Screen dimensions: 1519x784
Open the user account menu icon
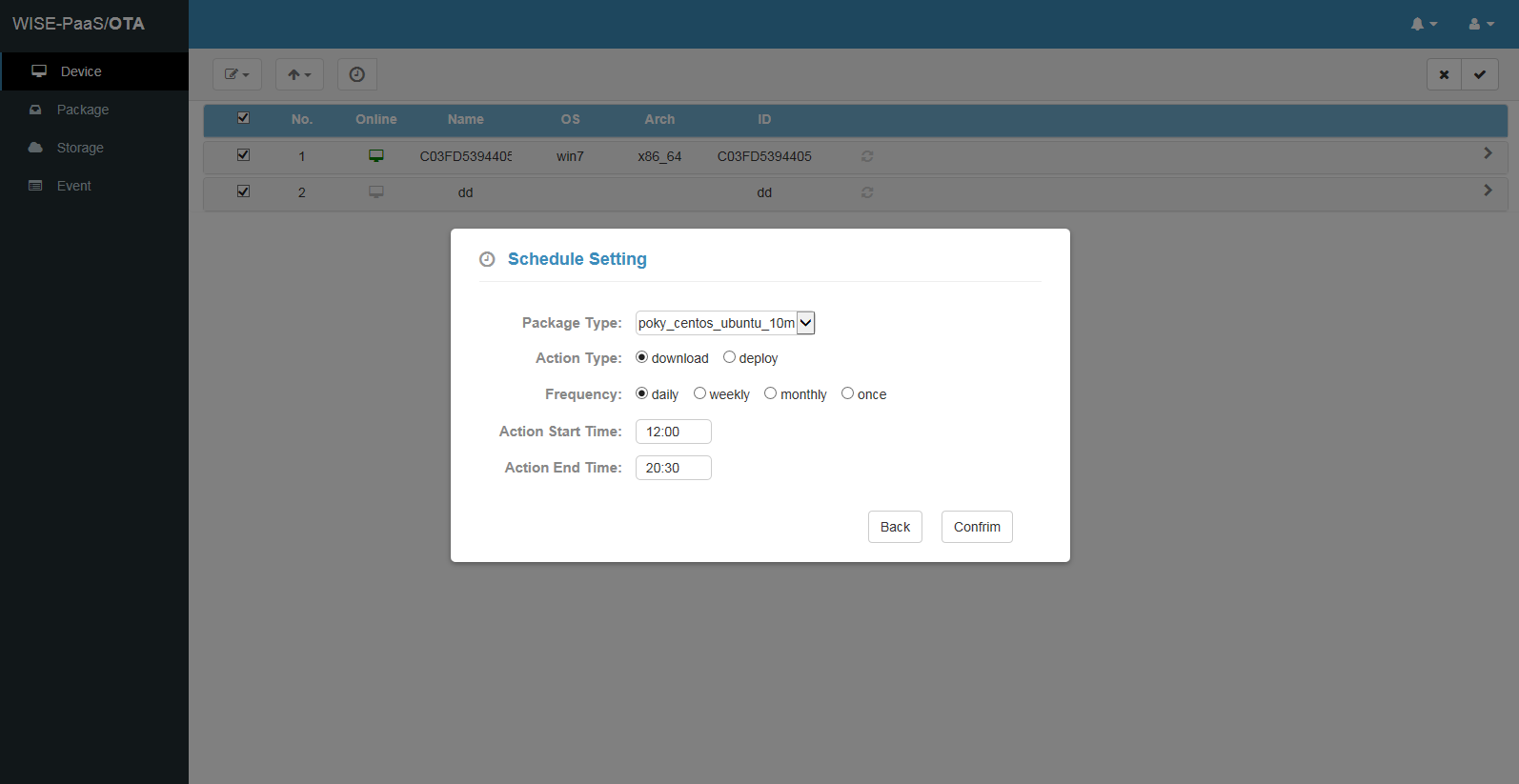click(1480, 24)
